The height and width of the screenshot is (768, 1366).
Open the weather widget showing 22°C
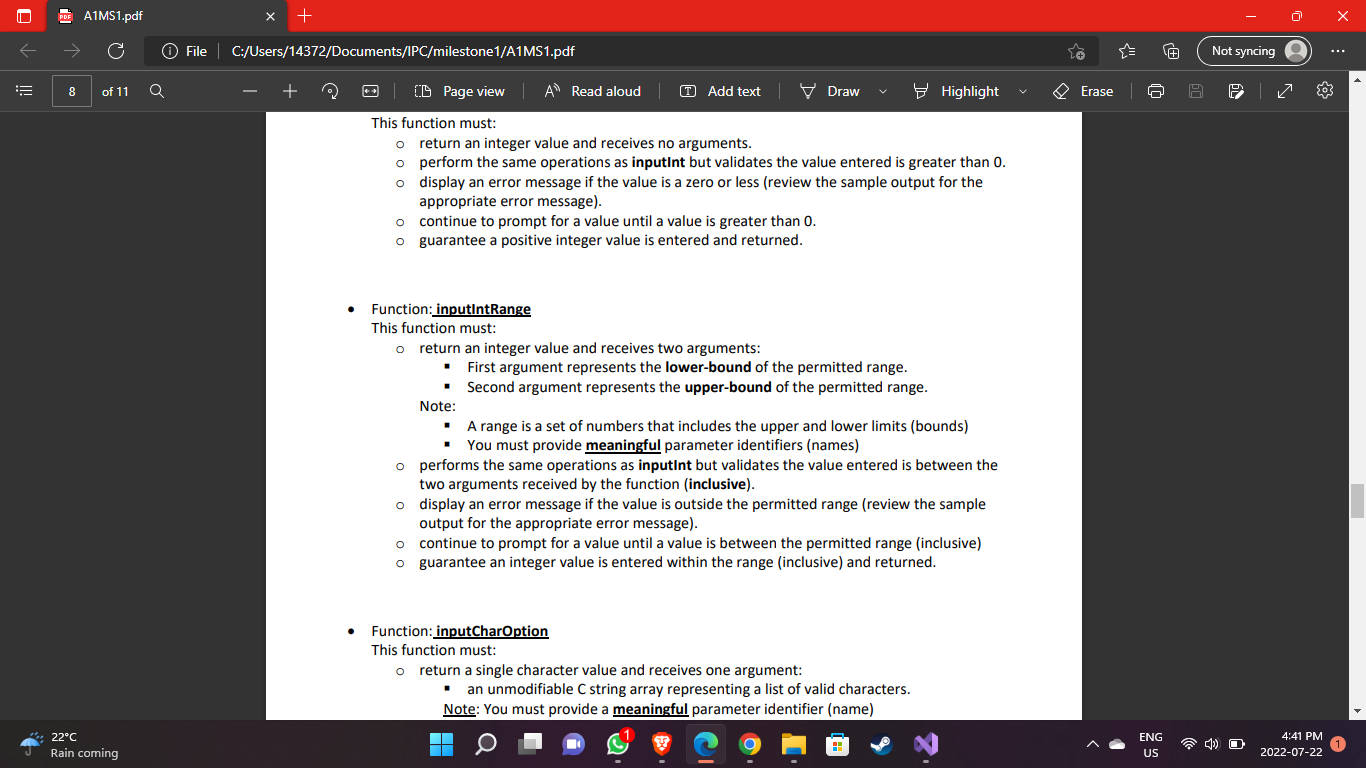click(x=70, y=744)
